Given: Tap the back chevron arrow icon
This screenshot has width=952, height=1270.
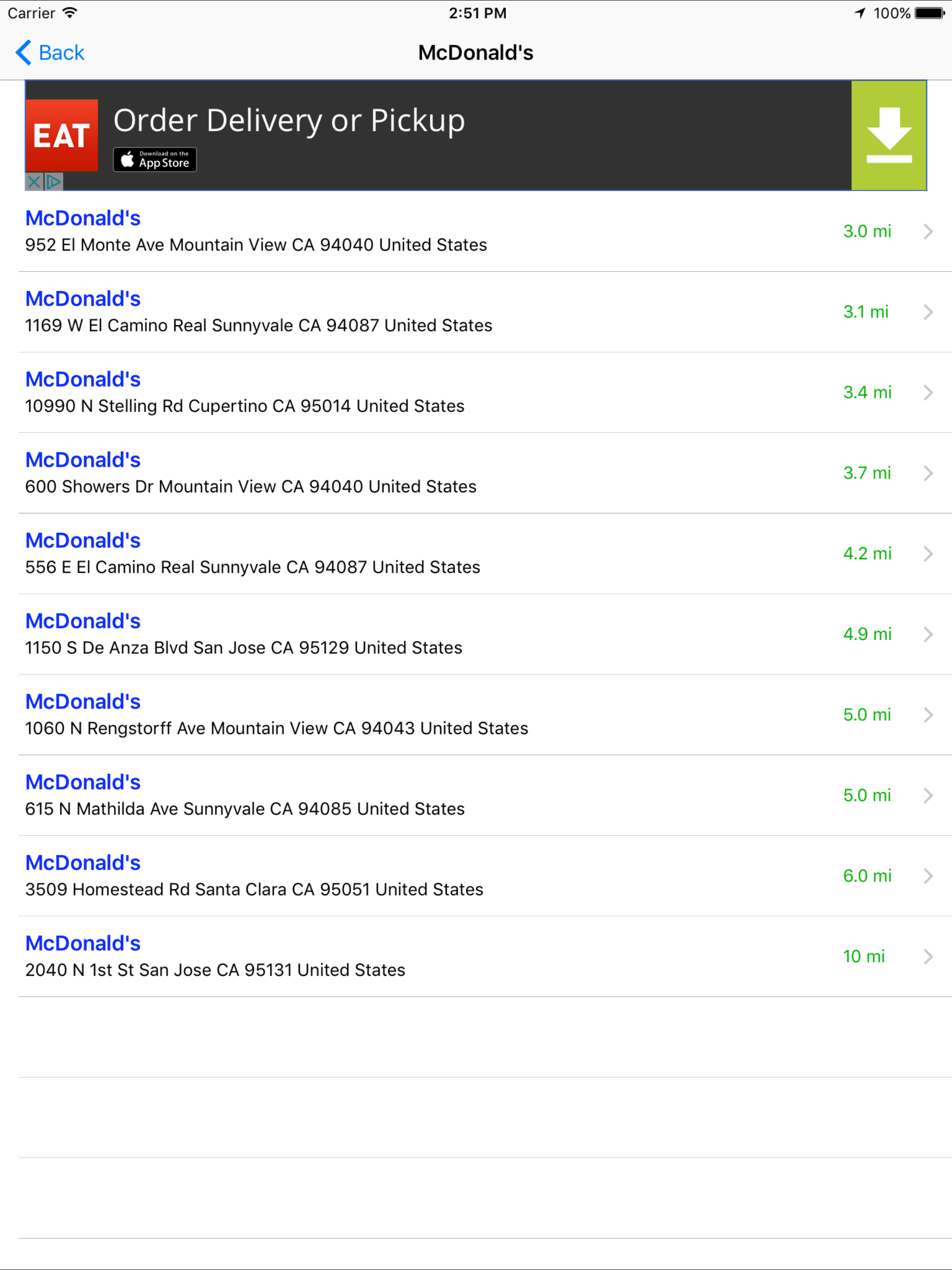Looking at the screenshot, I should pyautogui.click(x=24, y=53).
